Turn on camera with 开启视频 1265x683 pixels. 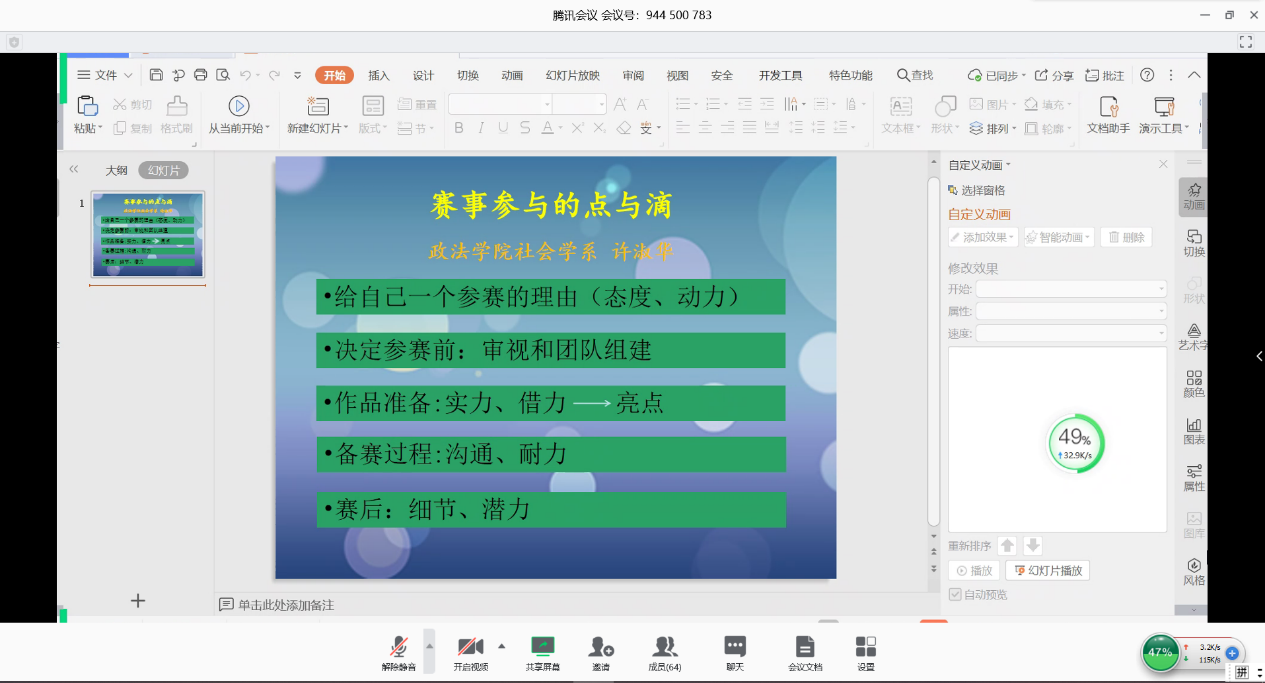point(470,653)
